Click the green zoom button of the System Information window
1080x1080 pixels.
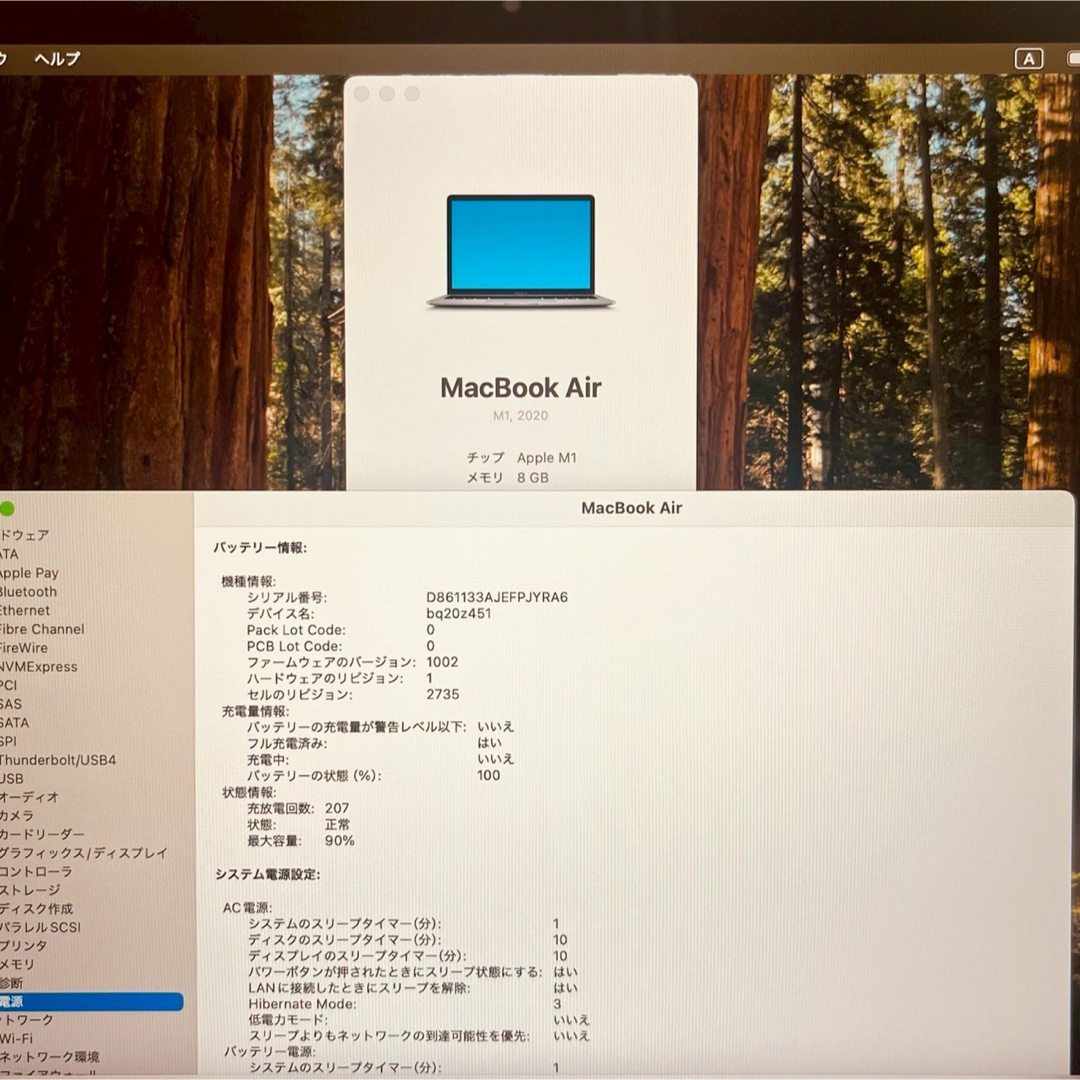[x=7, y=509]
